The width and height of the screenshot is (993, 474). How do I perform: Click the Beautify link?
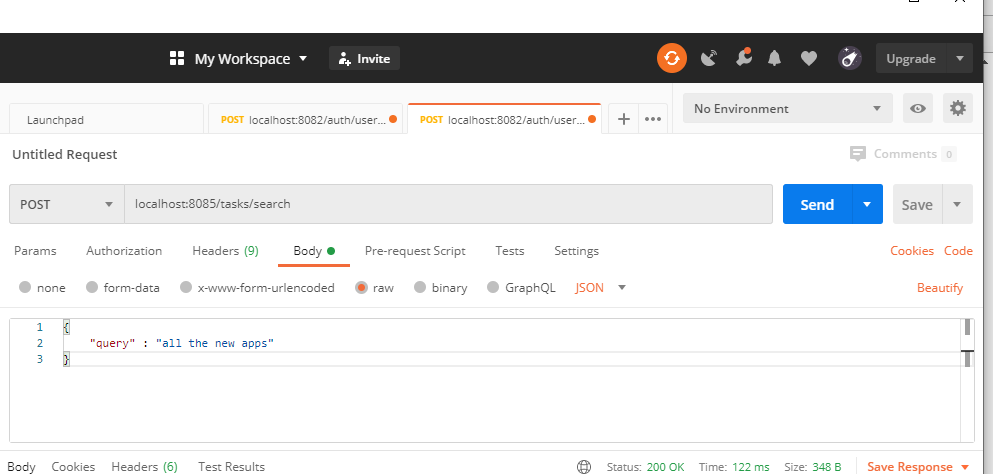tap(940, 288)
